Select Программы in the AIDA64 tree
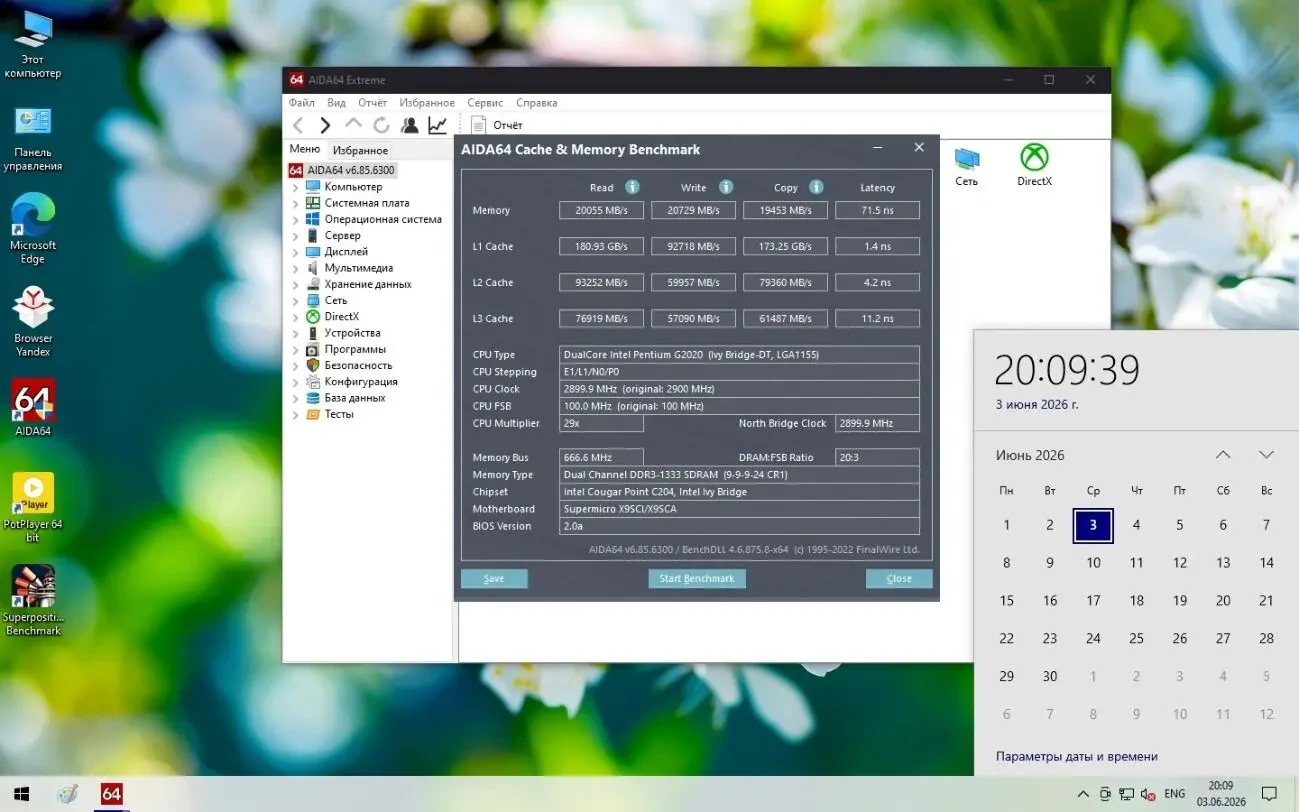 [355, 349]
